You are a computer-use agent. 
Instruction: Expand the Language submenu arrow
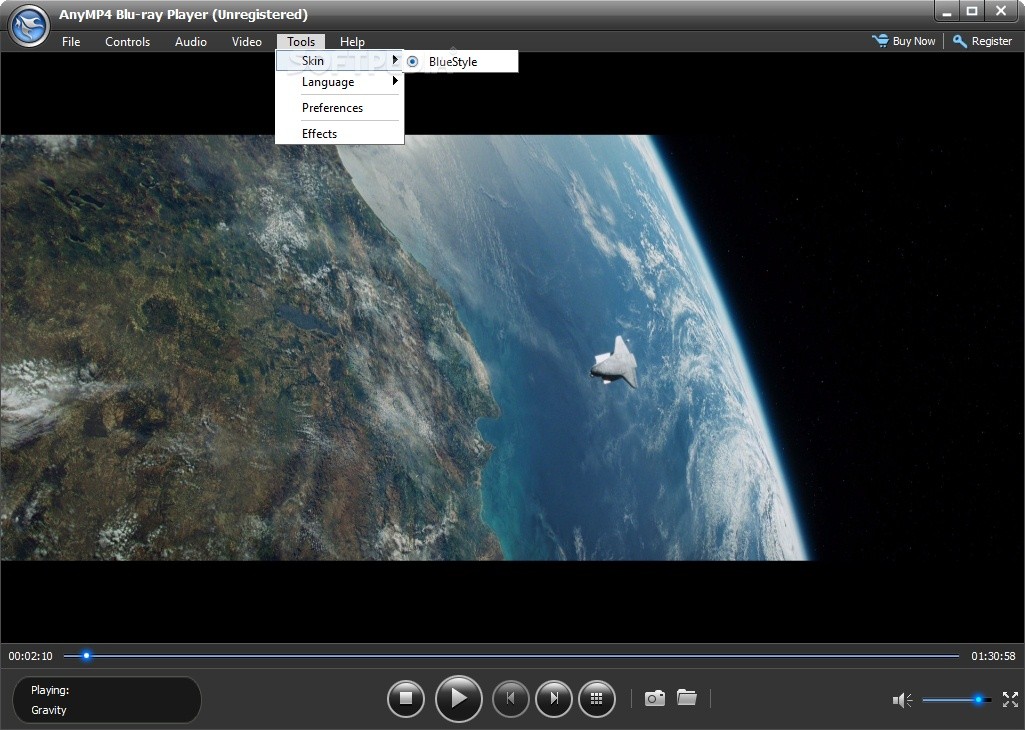coord(395,81)
